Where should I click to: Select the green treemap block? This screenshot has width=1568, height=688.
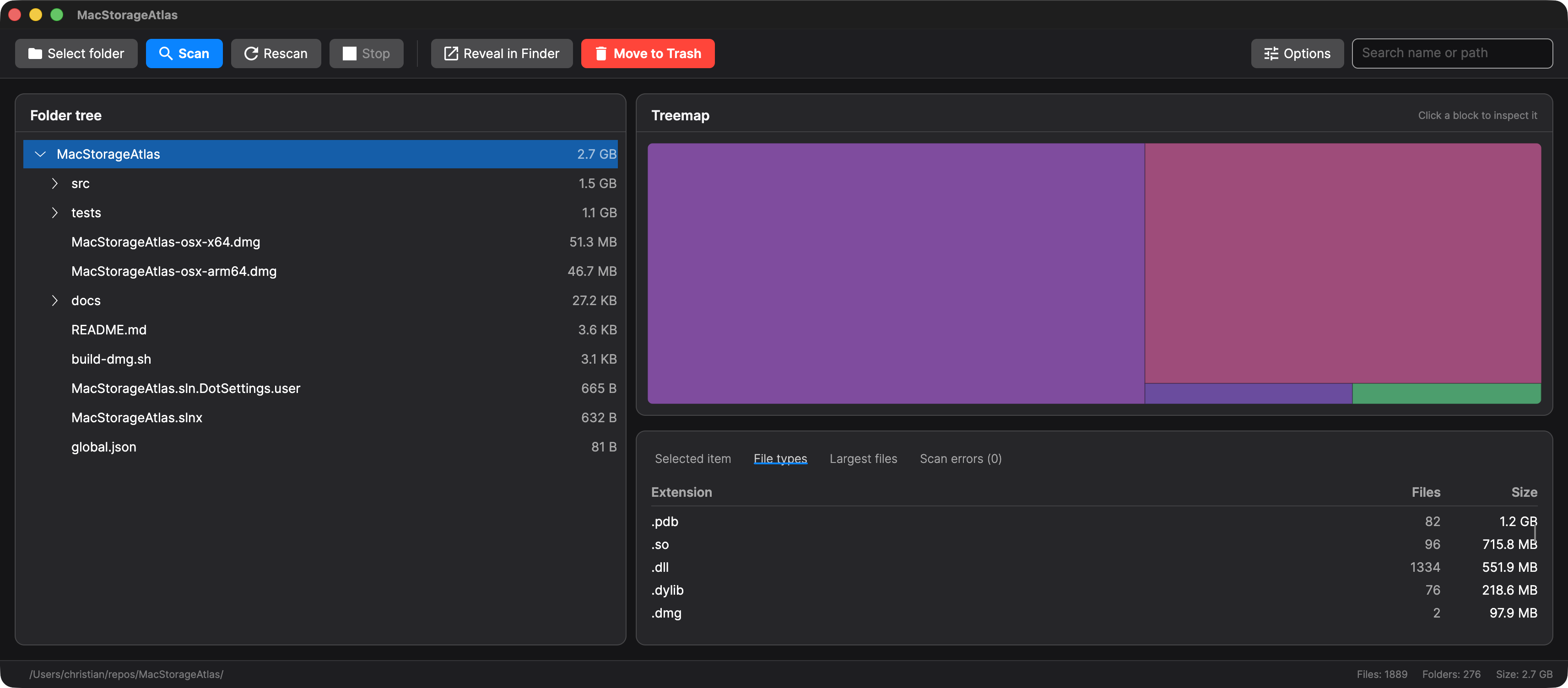point(1446,393)
